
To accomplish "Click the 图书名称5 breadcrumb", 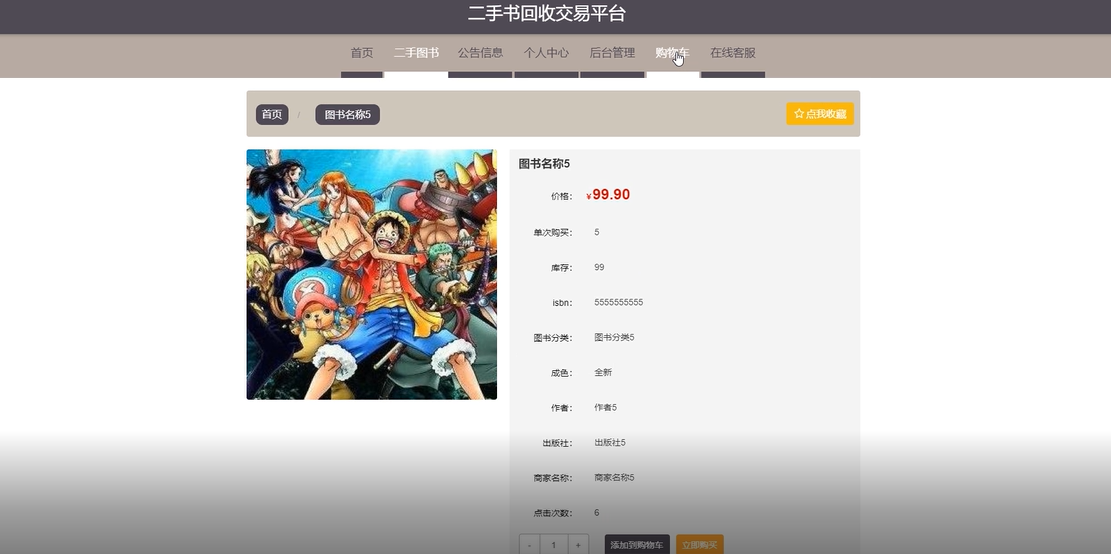I will (x=347, y=114).
